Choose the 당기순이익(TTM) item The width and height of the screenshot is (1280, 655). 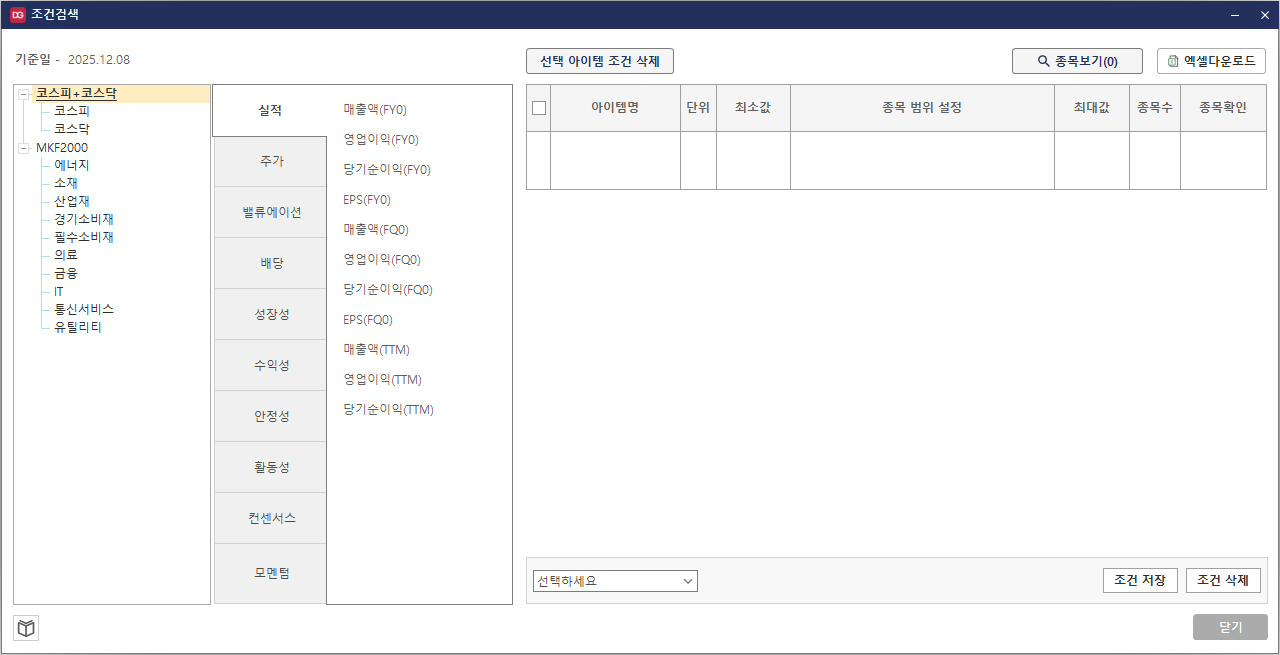[x=388, y=410]
